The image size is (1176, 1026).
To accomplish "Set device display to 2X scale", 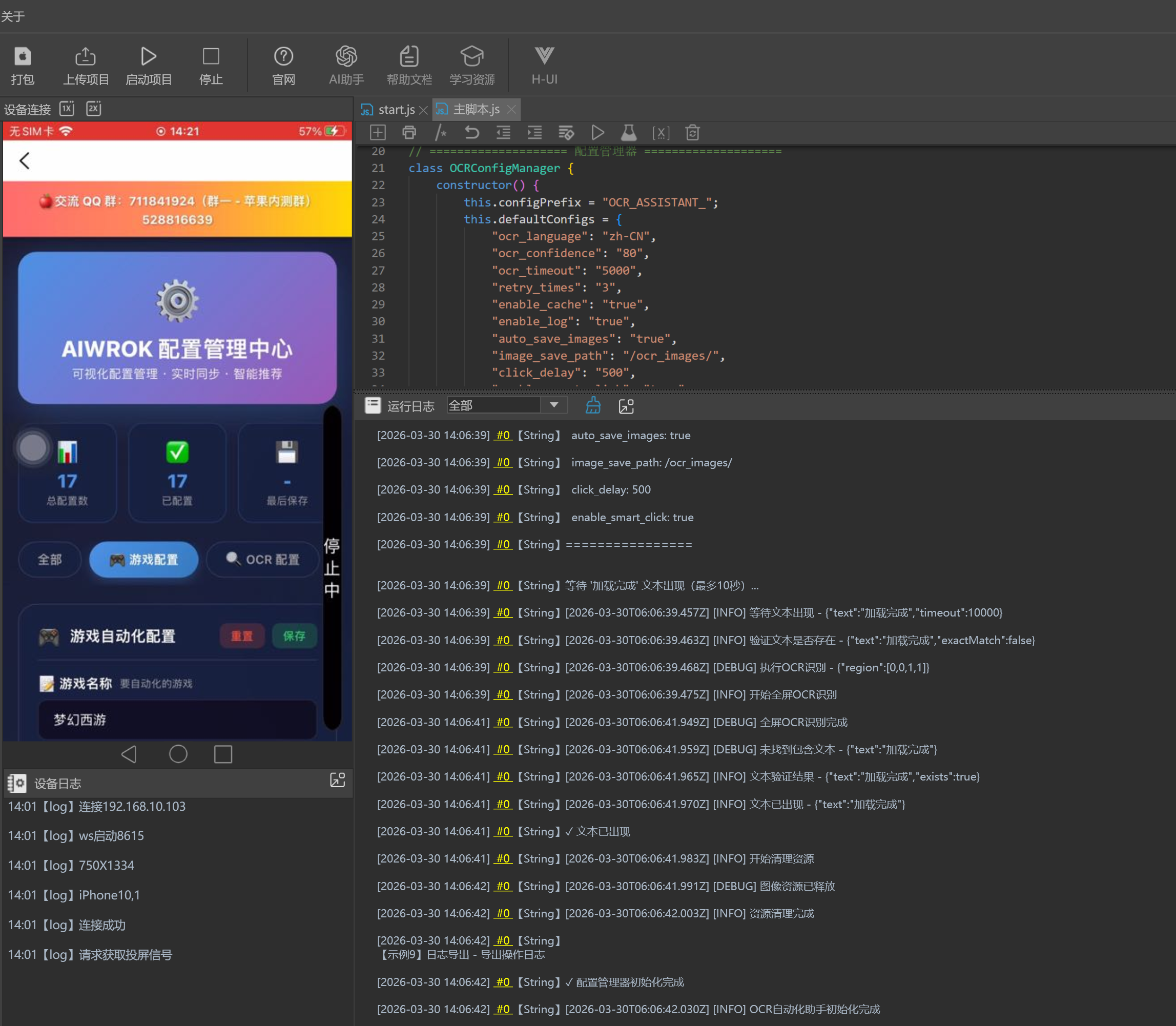I will [94, 109].
